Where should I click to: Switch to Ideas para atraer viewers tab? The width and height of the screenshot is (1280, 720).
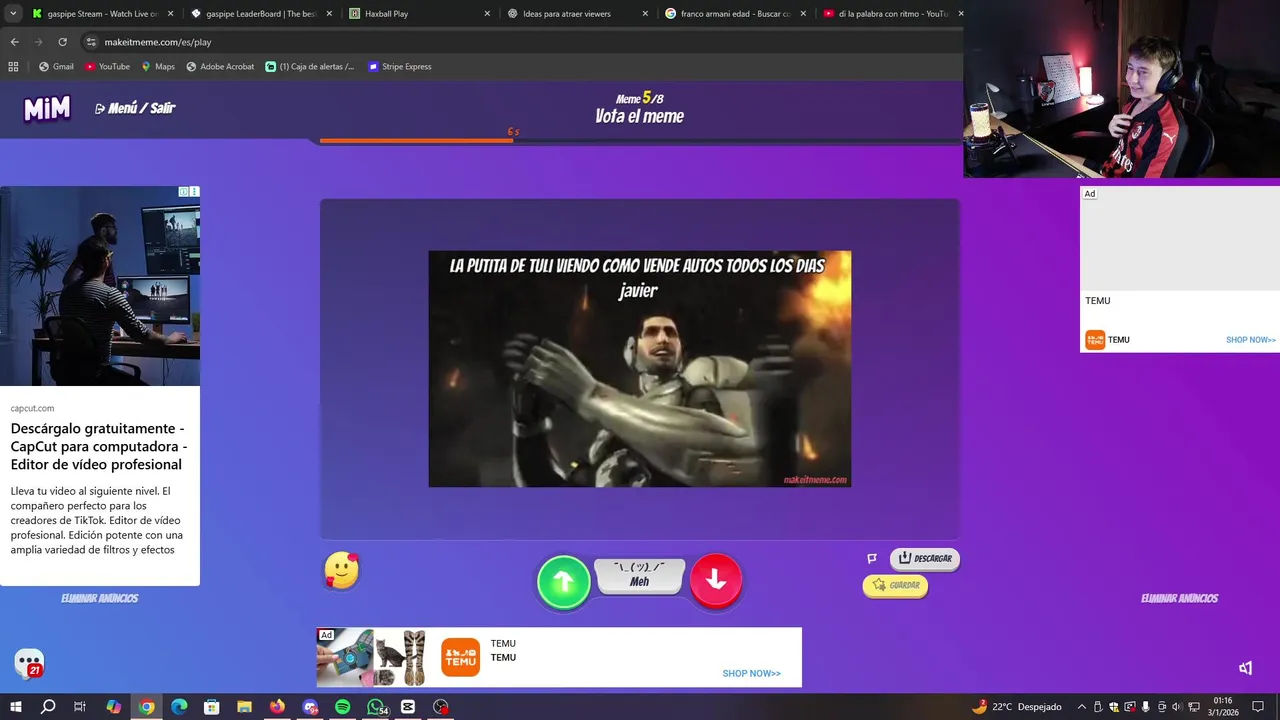(x=576, y=14)
